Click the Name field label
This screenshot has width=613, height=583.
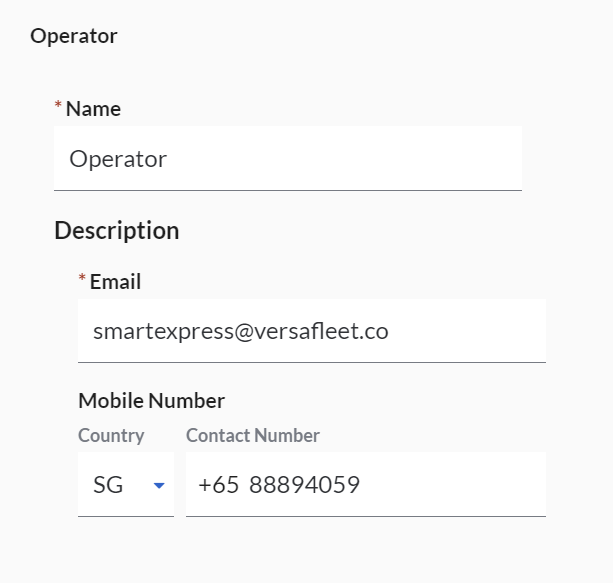[93, 109]
